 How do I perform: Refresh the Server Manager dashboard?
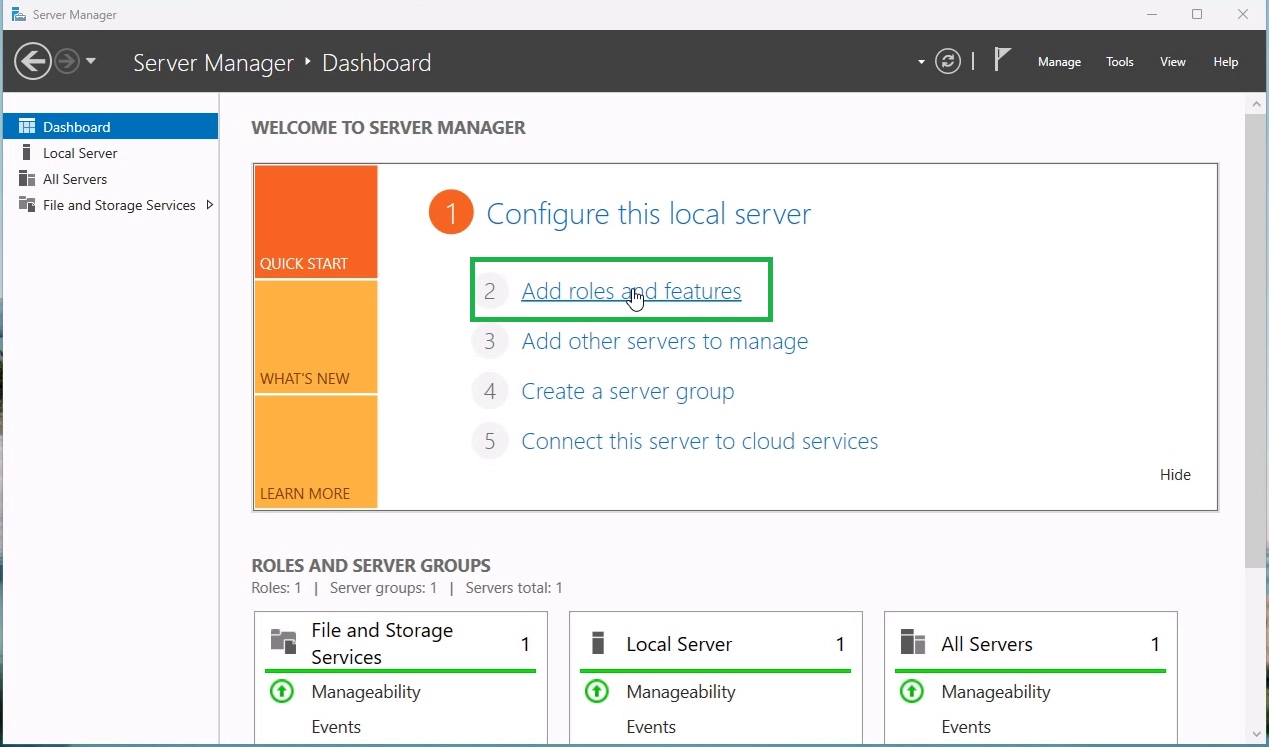point(948,62)
